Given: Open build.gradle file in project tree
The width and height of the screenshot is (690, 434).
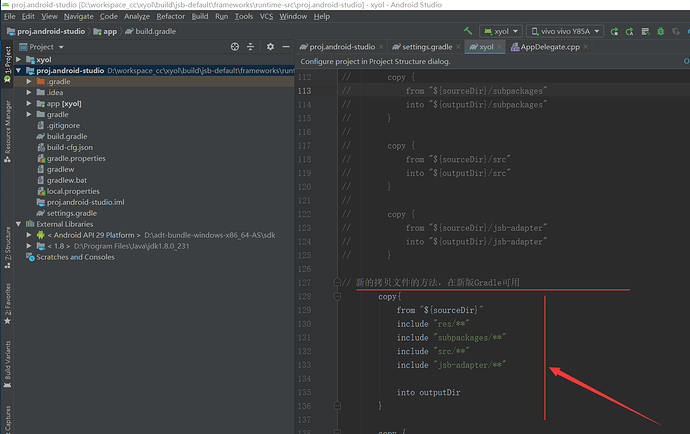Looking at the screenshot, I should click(67, 136).
